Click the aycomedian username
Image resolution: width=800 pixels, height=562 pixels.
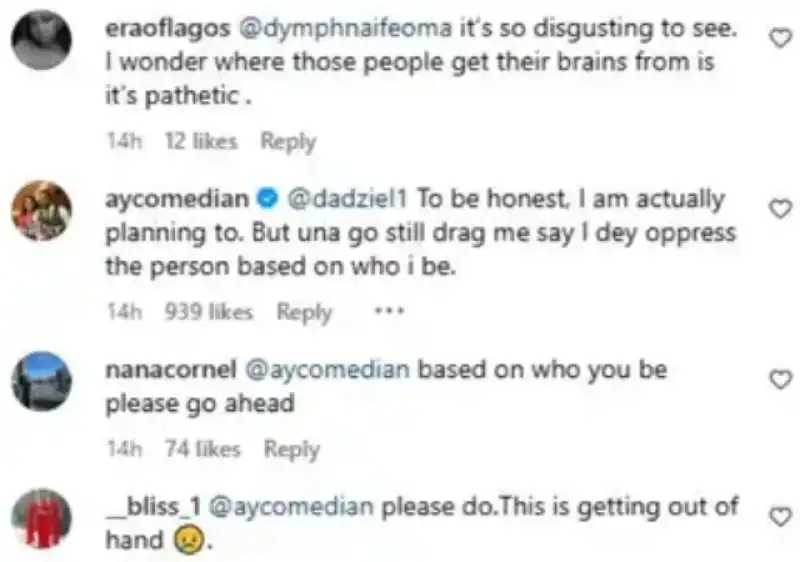[x=176, y=198]
